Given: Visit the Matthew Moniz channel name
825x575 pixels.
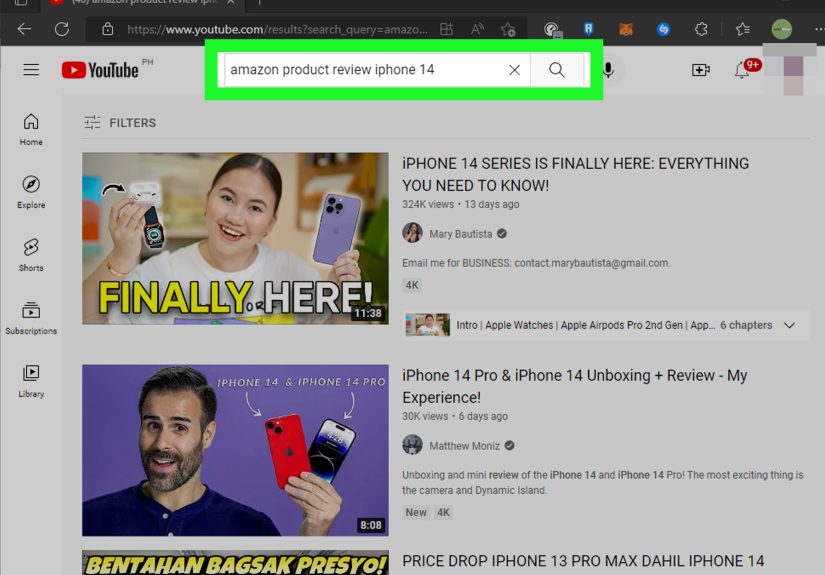Looking at the screenshot, I should tap(464, 446).
